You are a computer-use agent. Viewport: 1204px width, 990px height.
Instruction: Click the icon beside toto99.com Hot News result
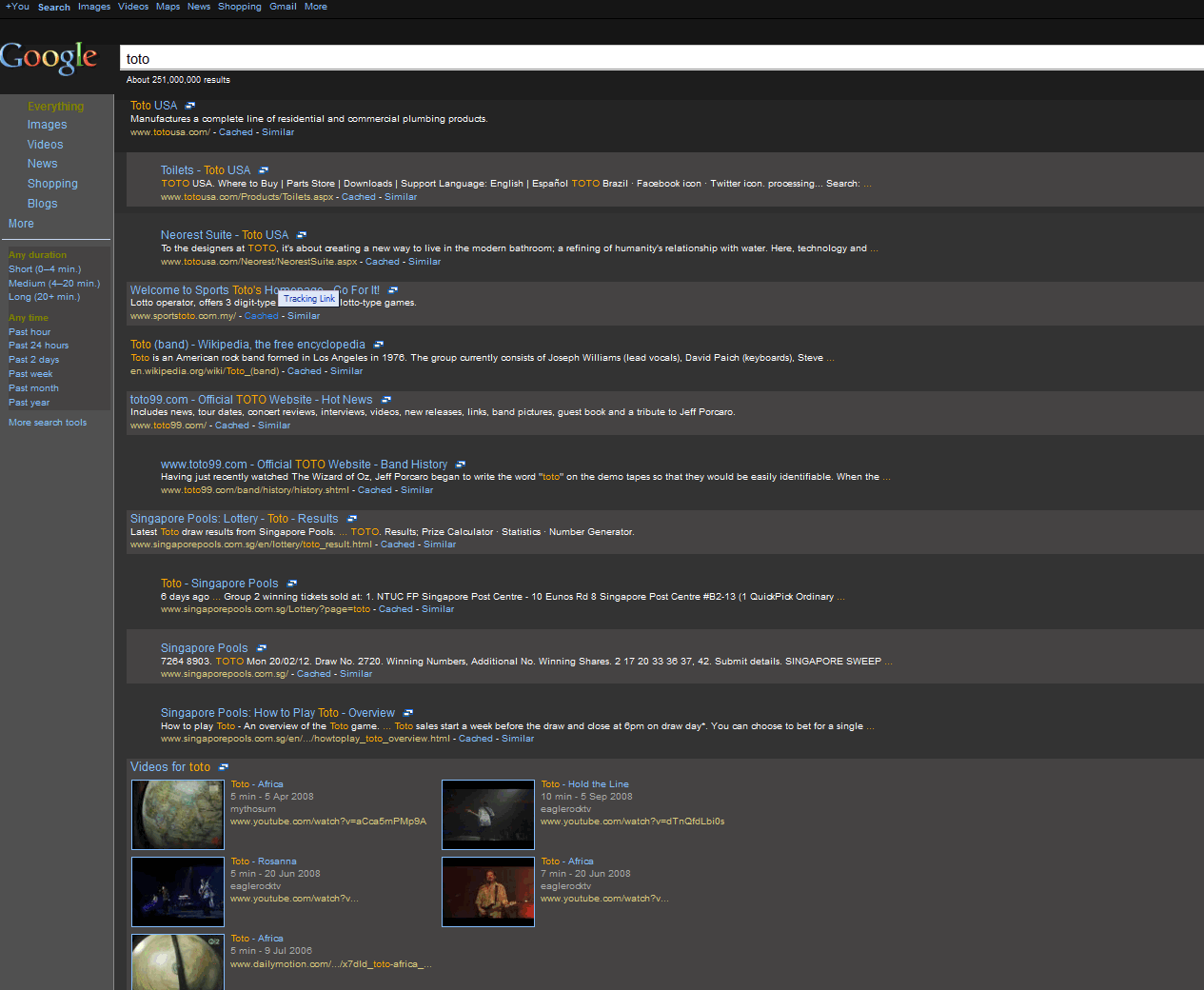(385, 400)
